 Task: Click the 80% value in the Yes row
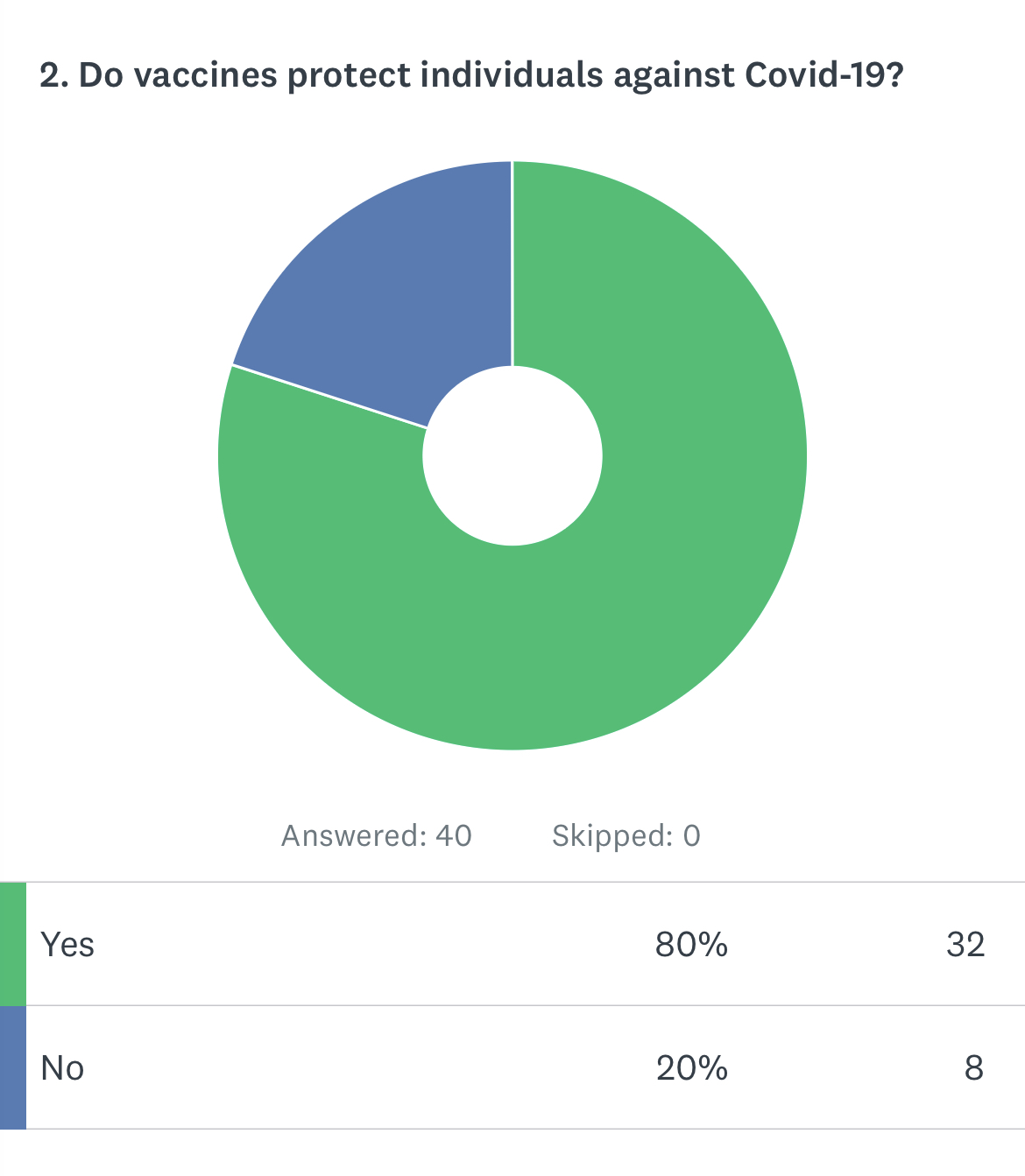click(x=691, y=945)
